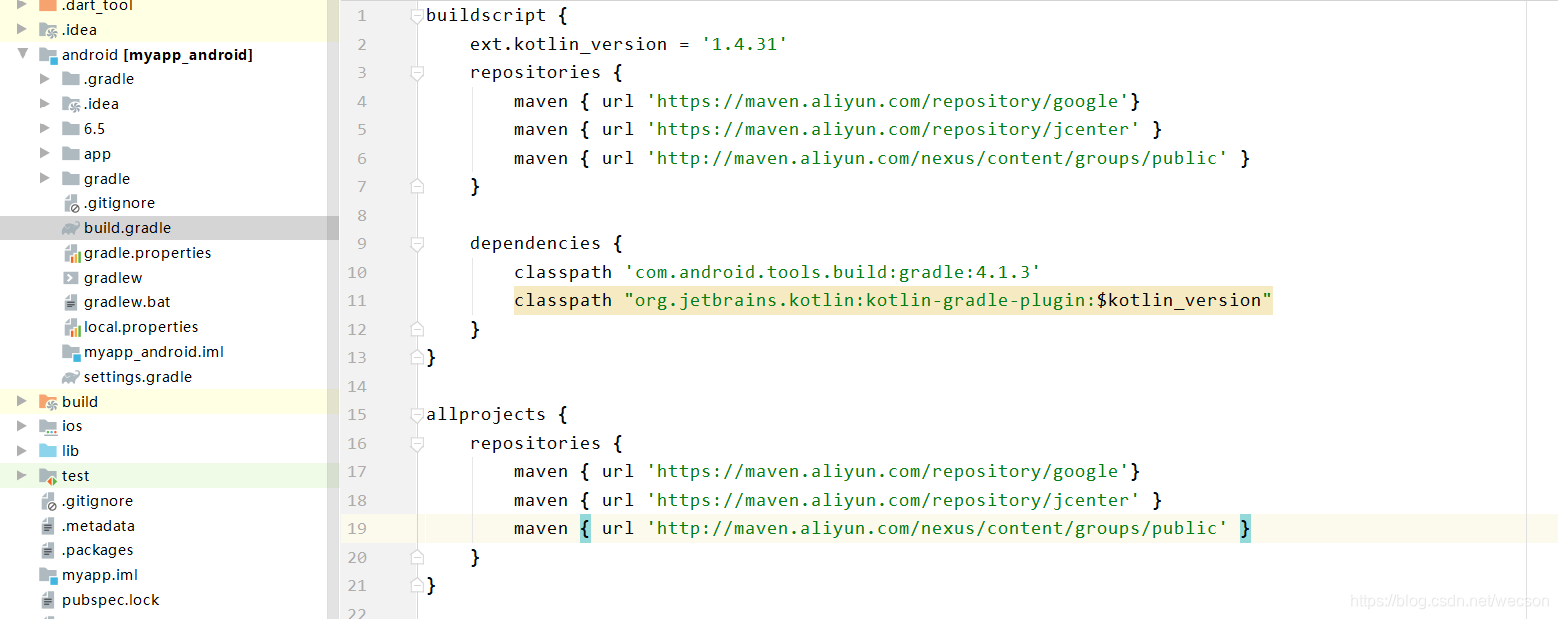Expand the gradle folder arrow
1558x619 pixels.
pos(45,178)
